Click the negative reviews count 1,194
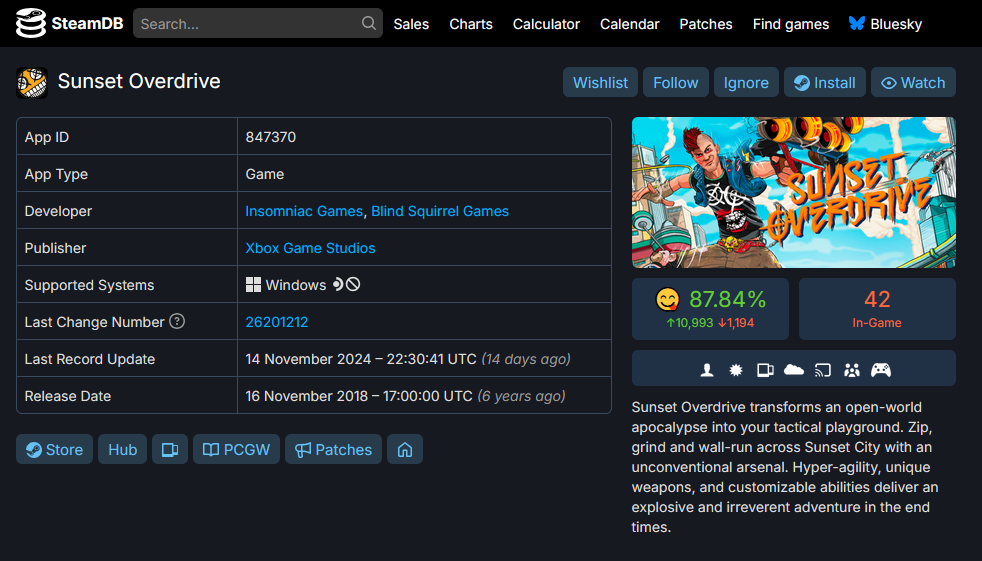 [x=736, y=323]
